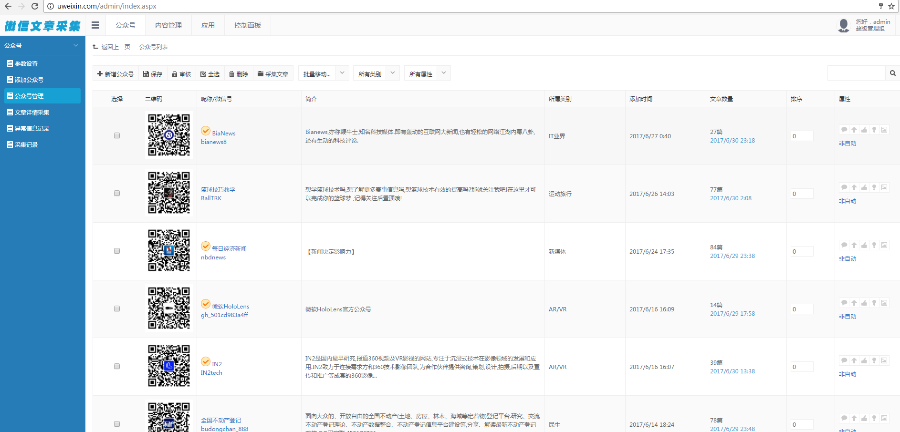Click verified badge beside IN2 name
This screenshot has width=900, height=432.
(x=205, y=362)
